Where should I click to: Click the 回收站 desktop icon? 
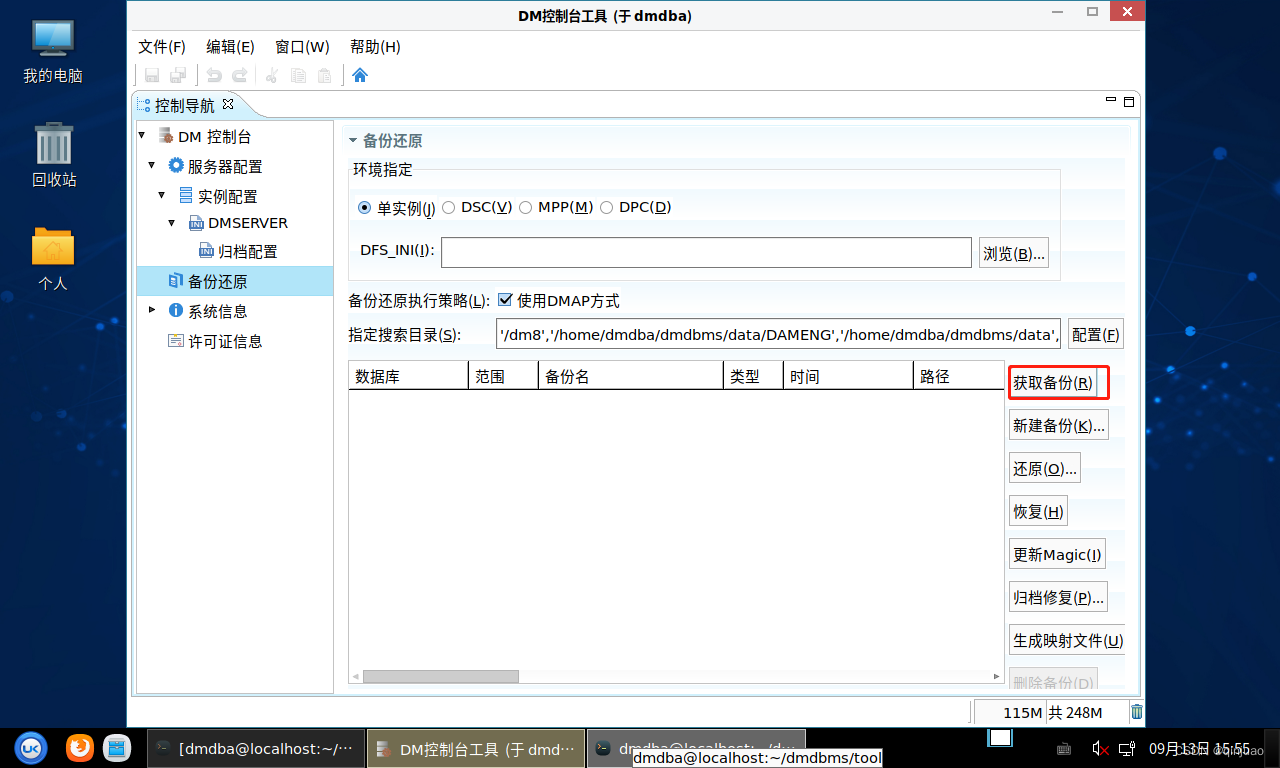pos(54,155)
